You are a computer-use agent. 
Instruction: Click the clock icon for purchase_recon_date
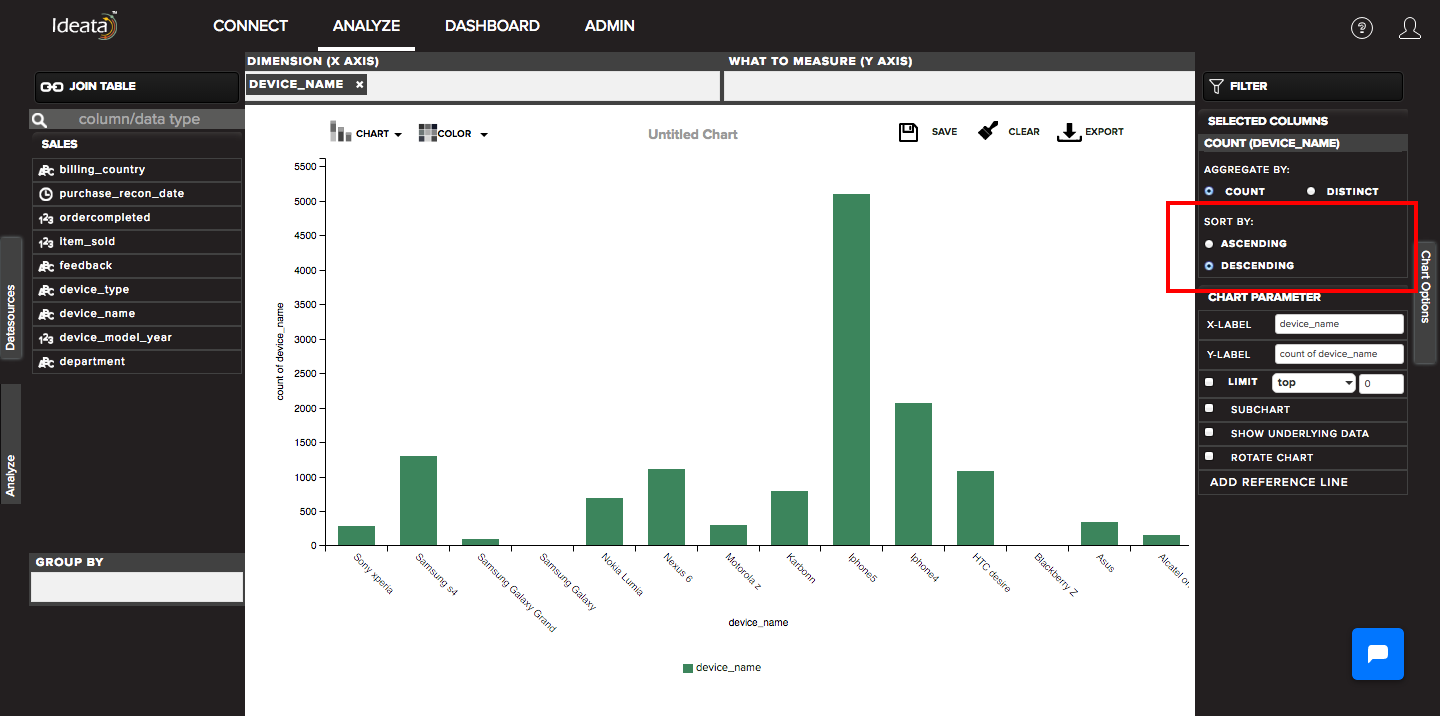pos(46,194)
